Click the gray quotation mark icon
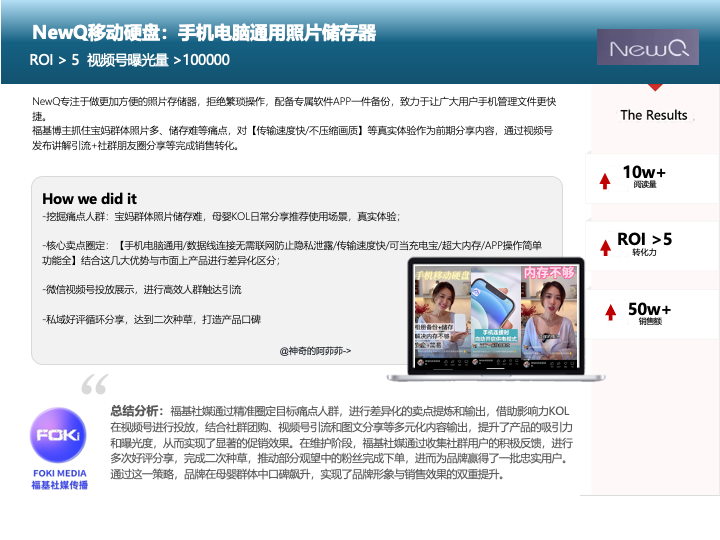720x540 pixels. [95, 384]
